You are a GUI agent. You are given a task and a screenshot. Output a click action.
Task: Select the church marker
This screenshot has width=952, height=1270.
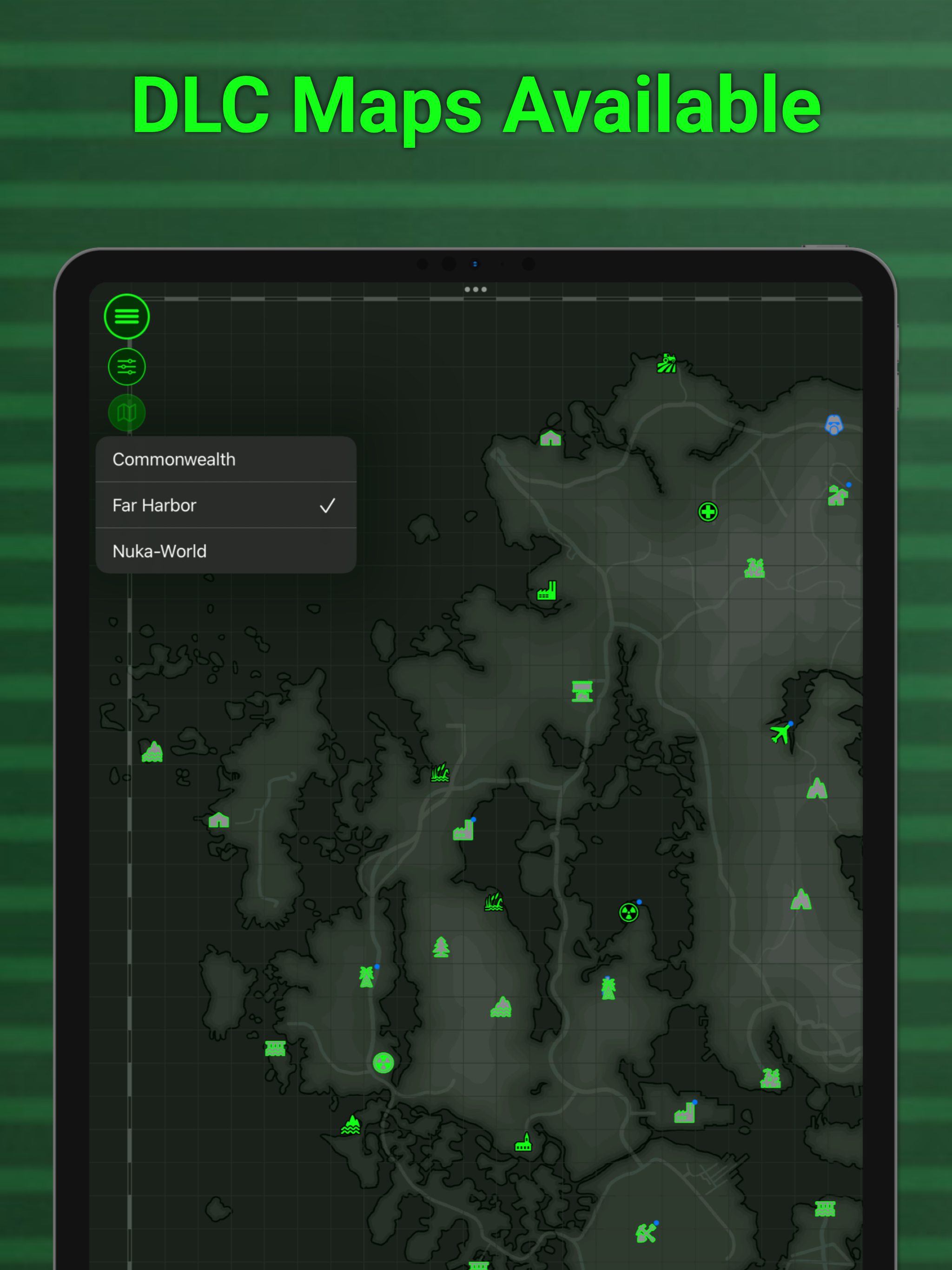click(x=524, y=1142)
